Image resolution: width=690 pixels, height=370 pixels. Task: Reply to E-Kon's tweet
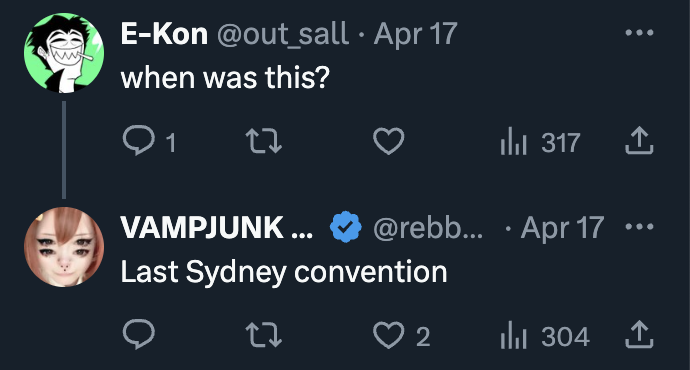149,141
